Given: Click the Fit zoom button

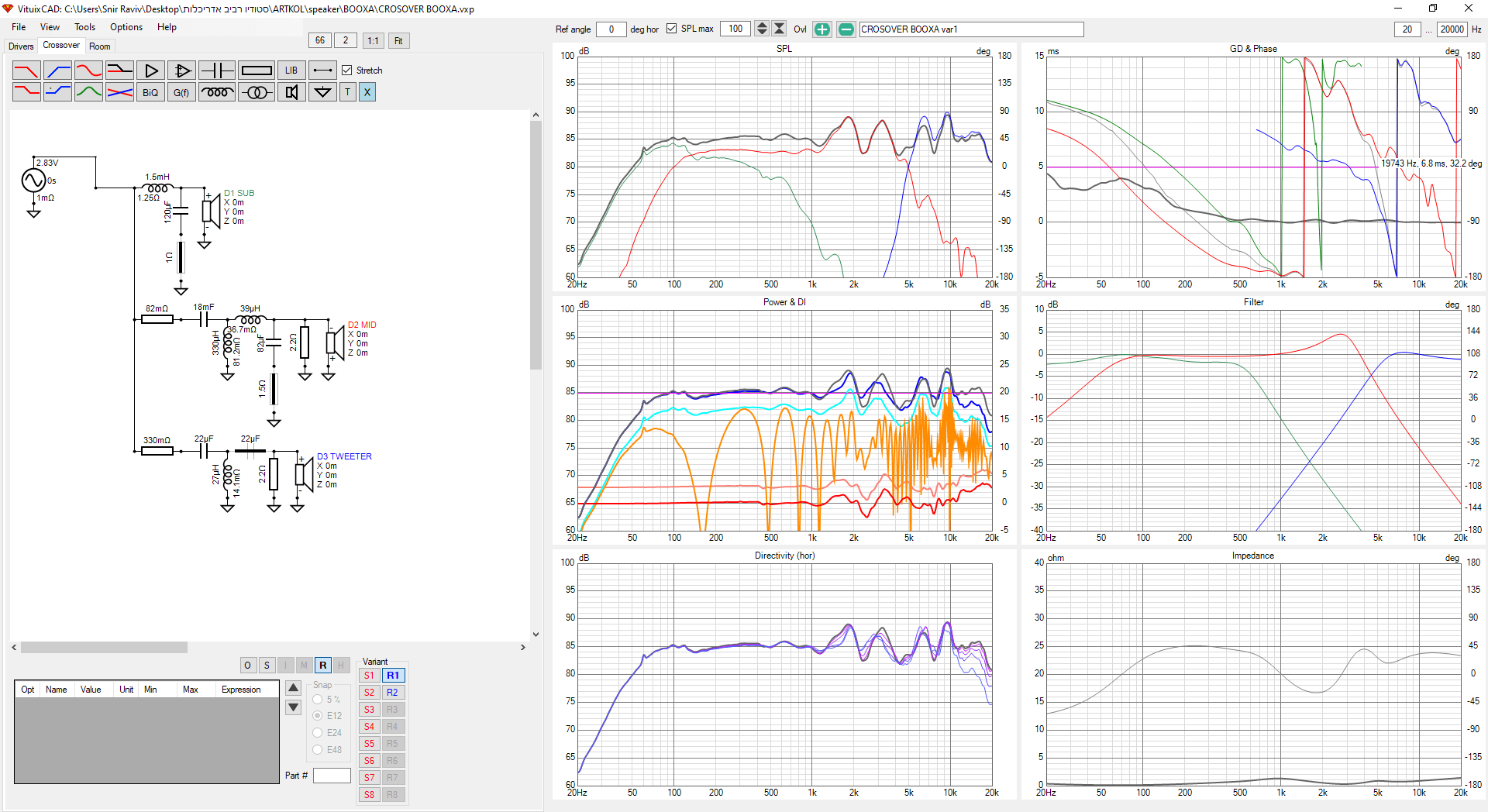Looking at the screenshot, I should coord(398,41).
